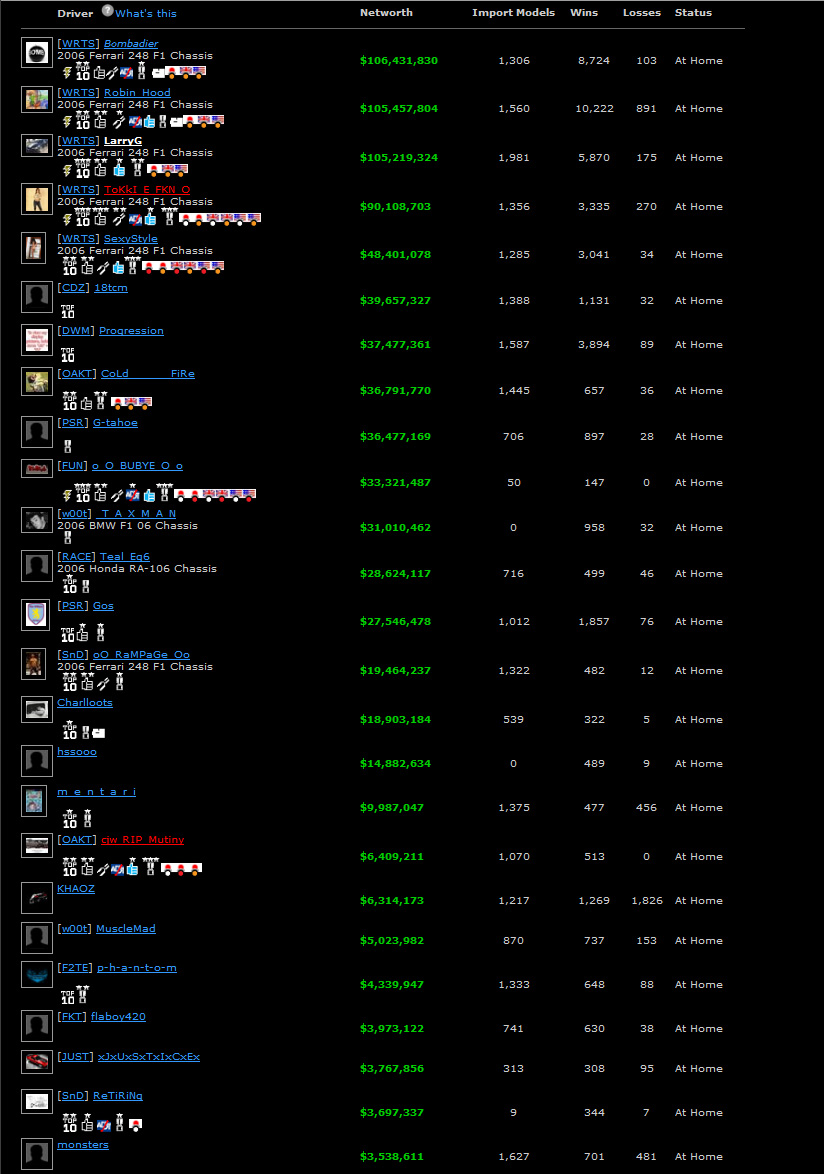Viewport: 824px width, 1174px height.
Task: Click the lightning bolt badge under Bombadier
Action: 67,72
